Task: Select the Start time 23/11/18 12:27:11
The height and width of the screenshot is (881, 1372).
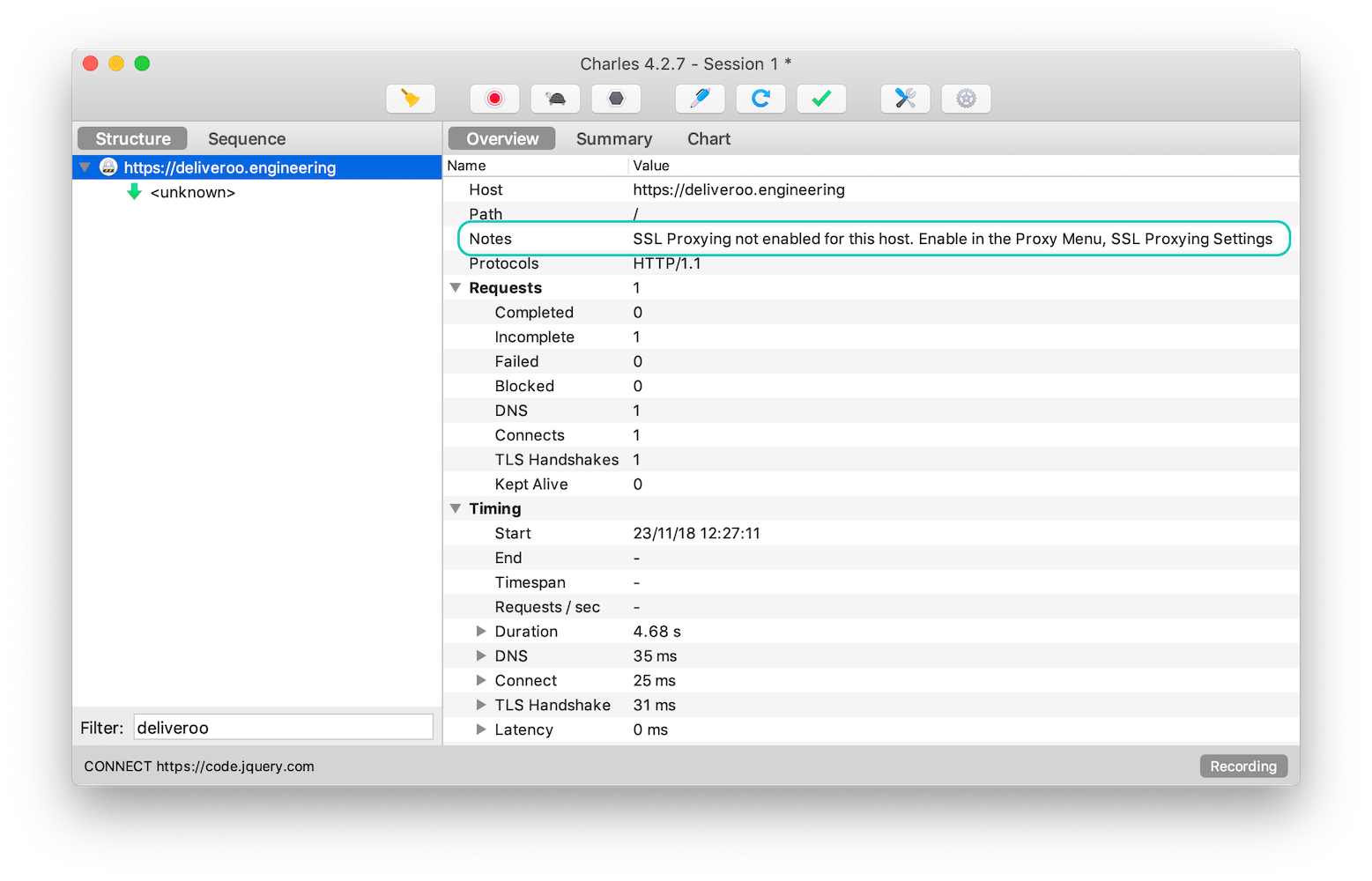Action: pyautogui.click(x=696, y=533)
